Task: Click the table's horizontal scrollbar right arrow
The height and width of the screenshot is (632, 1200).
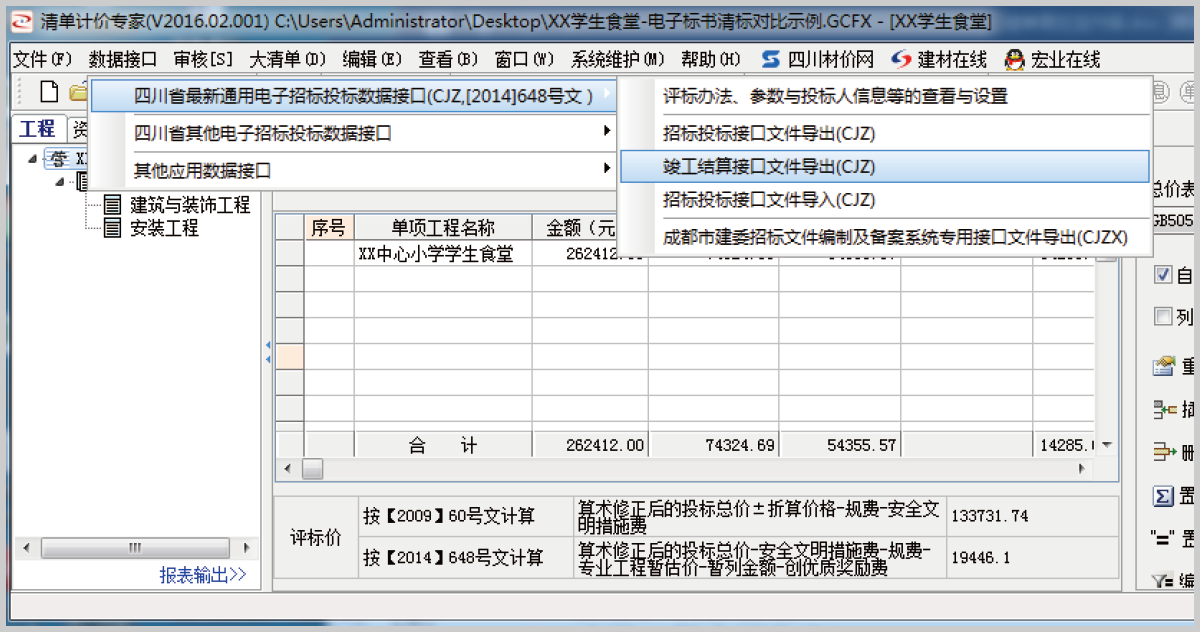Action: [x=1080, y=468]
